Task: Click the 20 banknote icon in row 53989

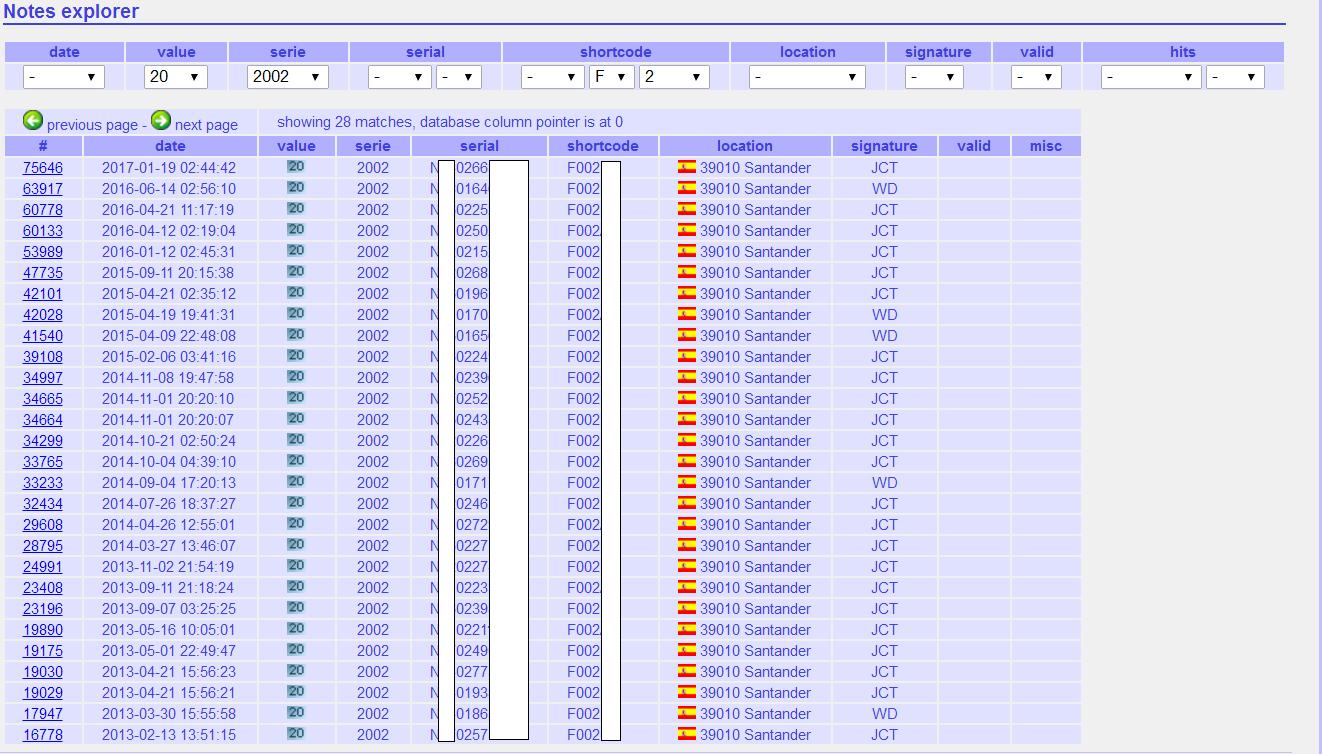Action: click(x=295, y=251)
